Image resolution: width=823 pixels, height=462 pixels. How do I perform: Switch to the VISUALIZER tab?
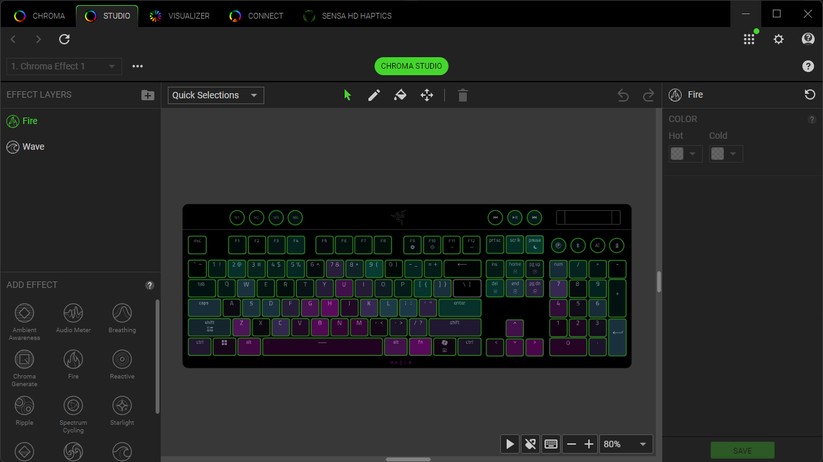(x=179, y=16)
